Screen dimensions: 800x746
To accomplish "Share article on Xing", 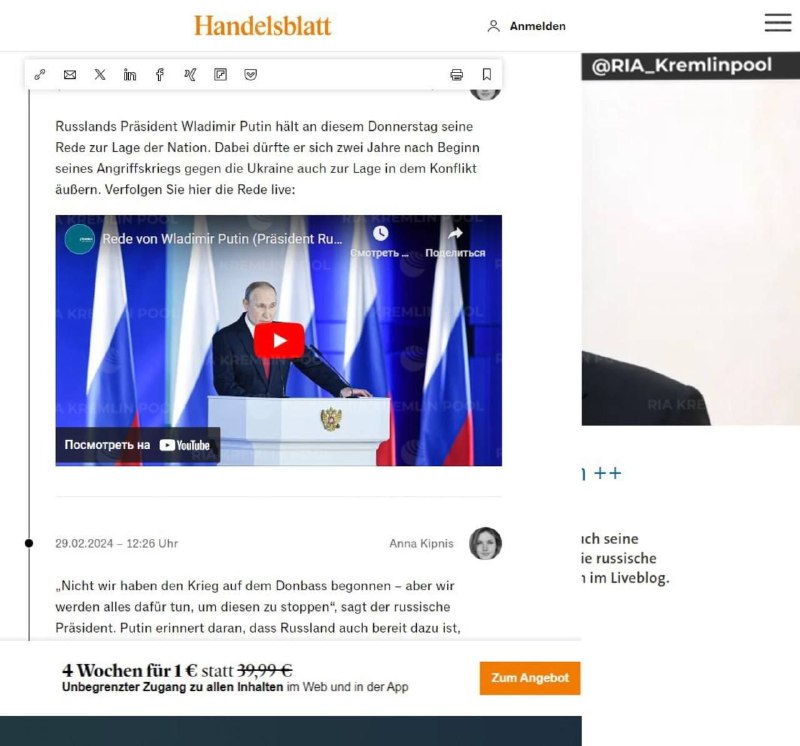I will (x=190, y=75).
